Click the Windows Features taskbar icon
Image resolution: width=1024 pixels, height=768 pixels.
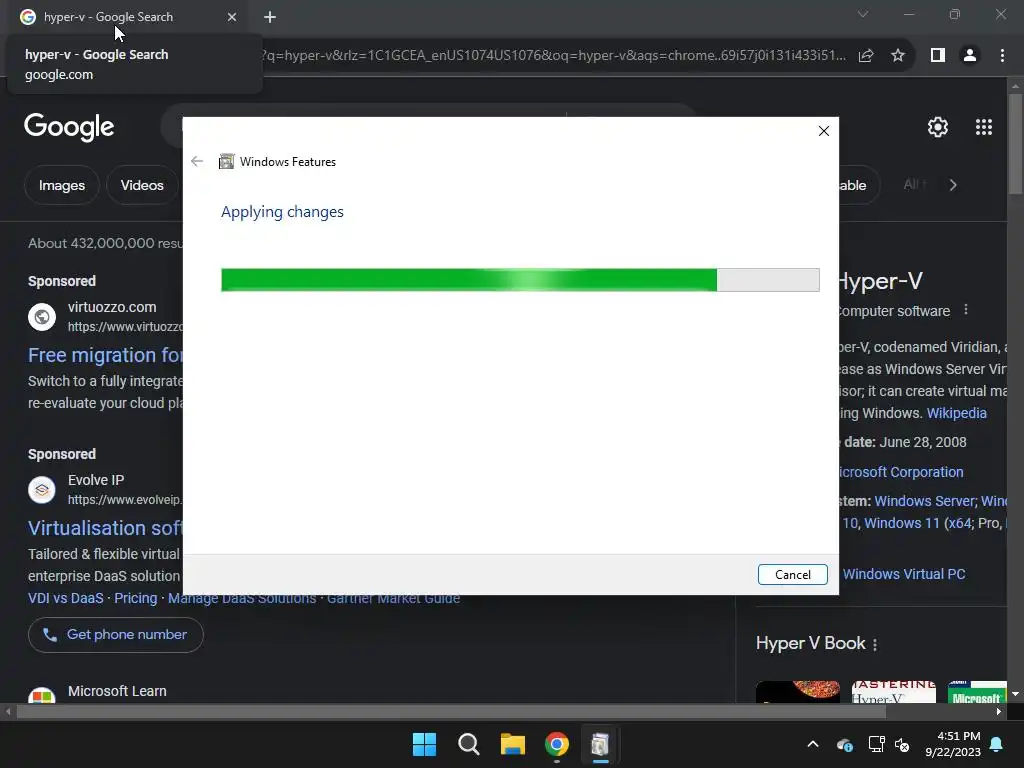click(600, 744)
